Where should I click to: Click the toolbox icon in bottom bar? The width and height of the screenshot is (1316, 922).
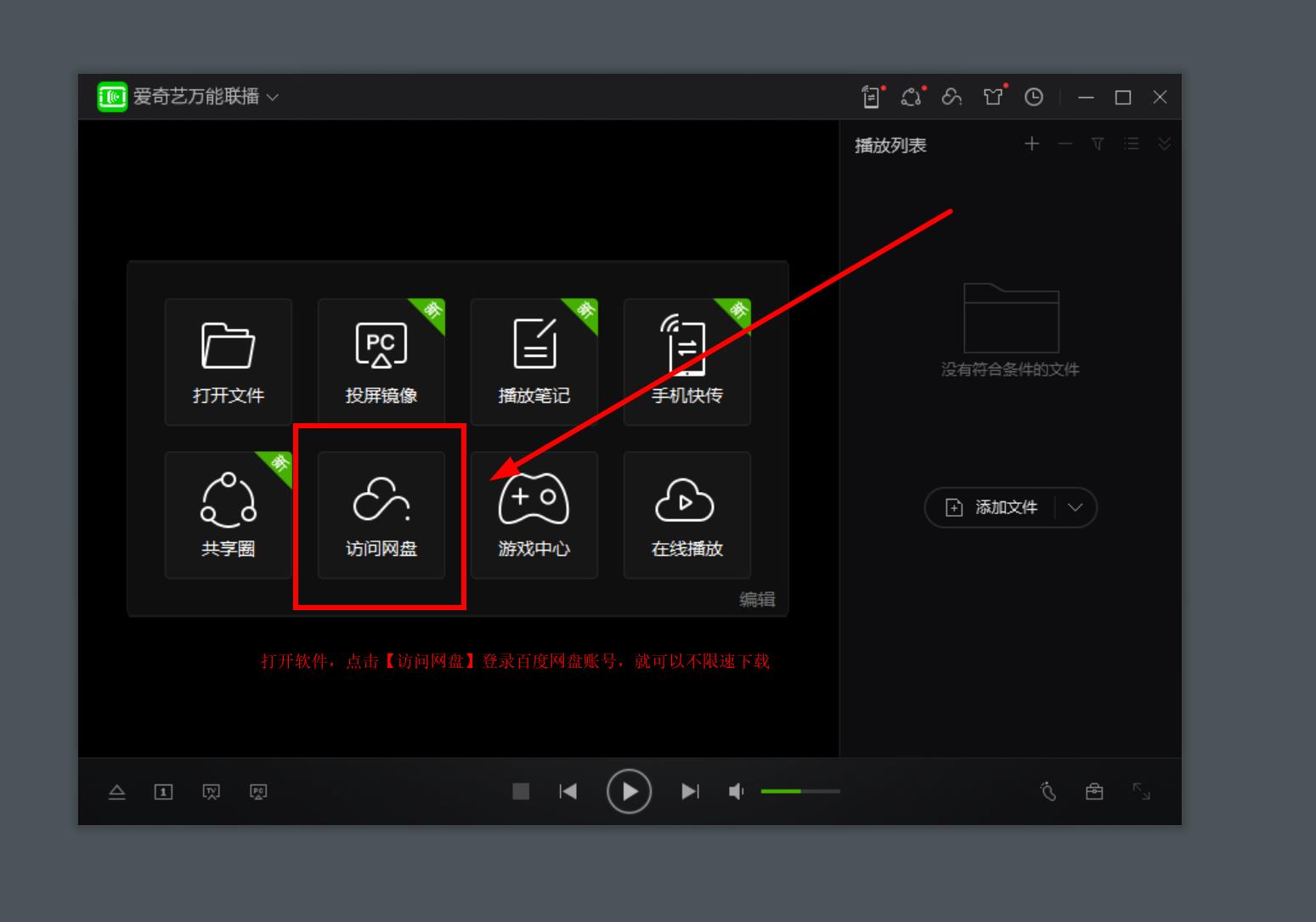tap(1094, 792)
